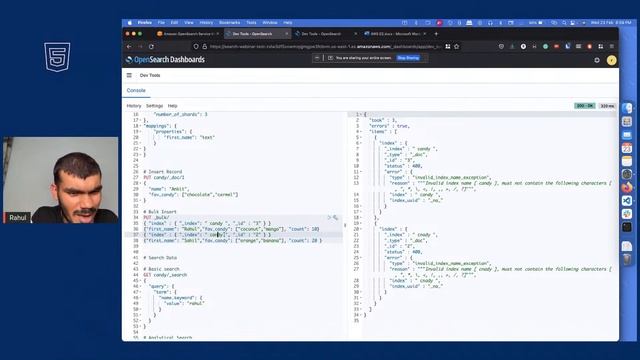Collapse the fold arrow at response line 6
Screen dimensions: 640x360
(361, 143)
